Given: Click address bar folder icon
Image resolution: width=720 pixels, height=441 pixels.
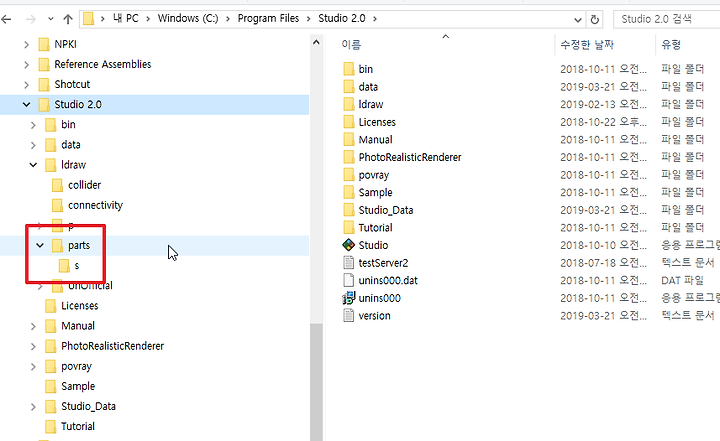Looking at the screenshot, I should click(89, 19).
